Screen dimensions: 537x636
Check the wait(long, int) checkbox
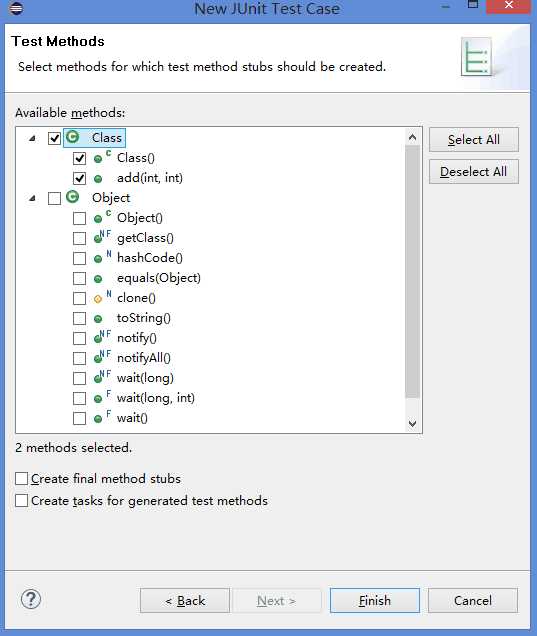79,398
